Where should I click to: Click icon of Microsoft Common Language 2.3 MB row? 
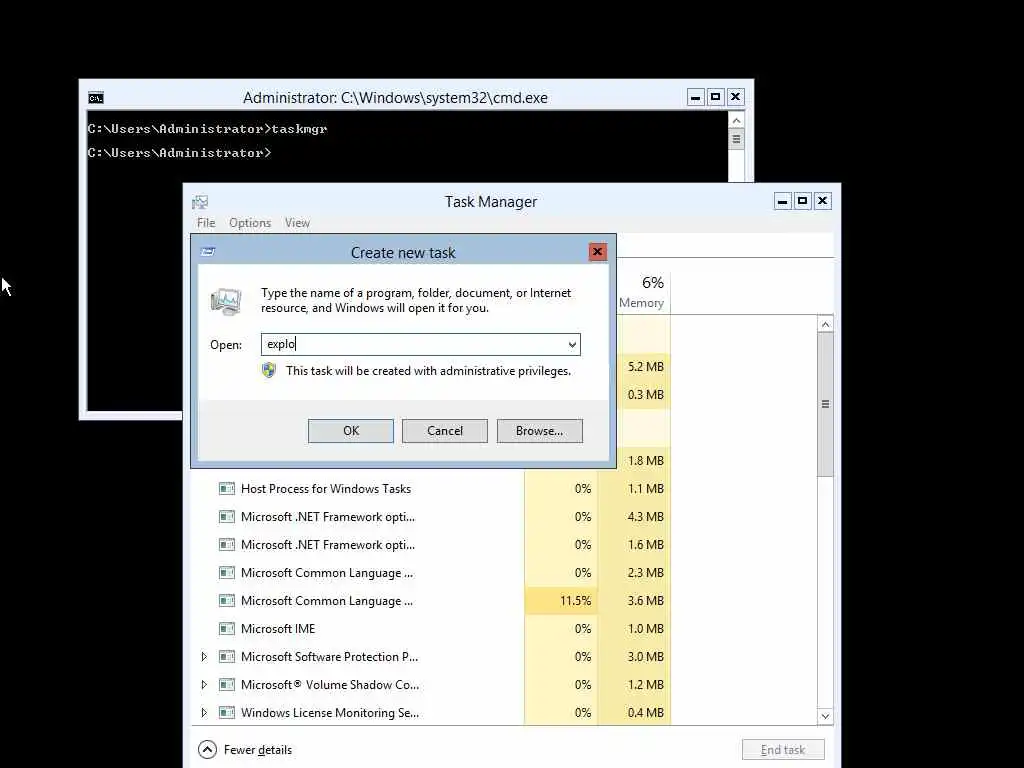point(227,573)
